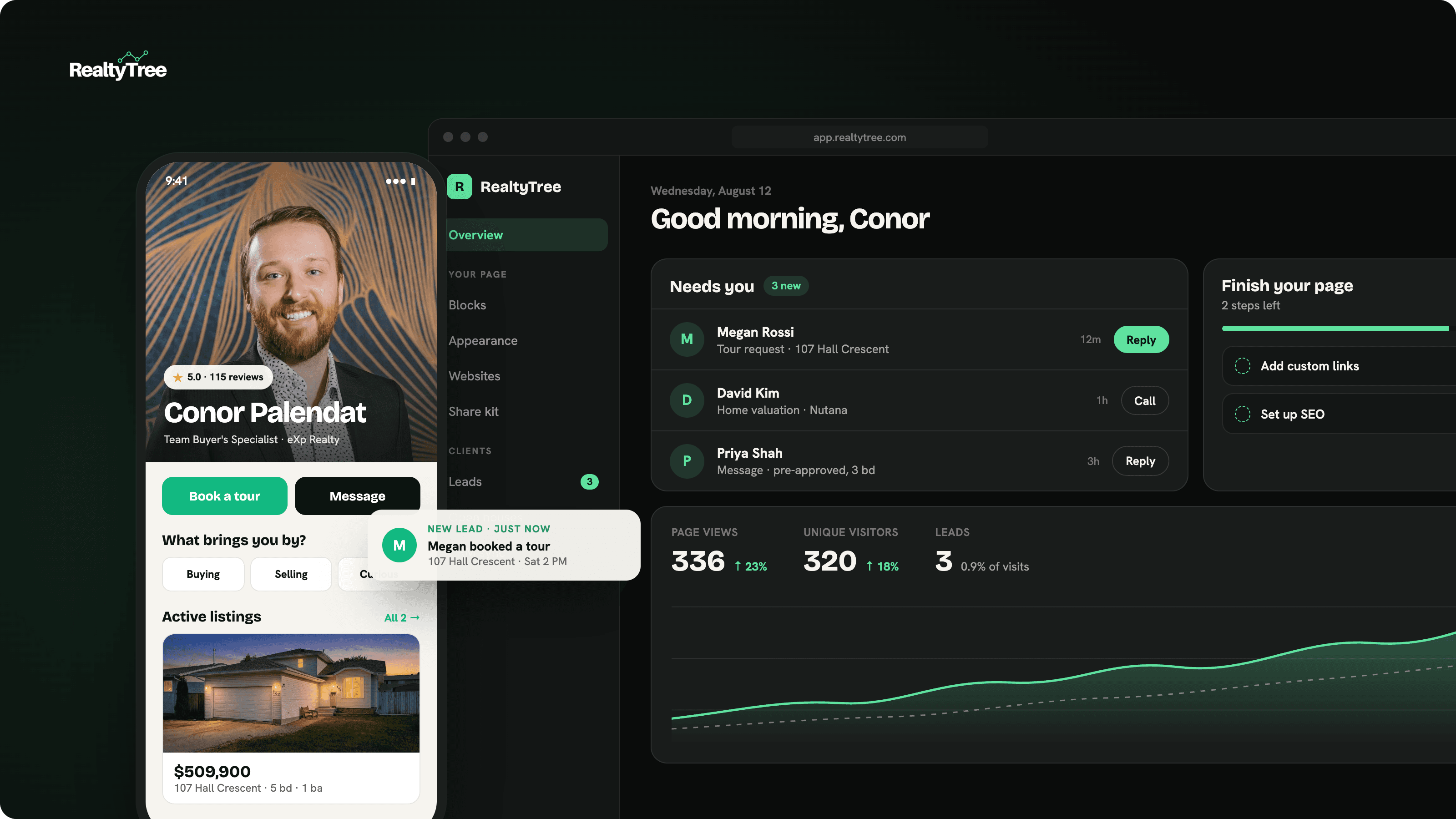The width and height of the screenshot is (1456, 819).
Task: Click the 0.9% of visits text
Action: pyautogui.click(x=994, y=566)
